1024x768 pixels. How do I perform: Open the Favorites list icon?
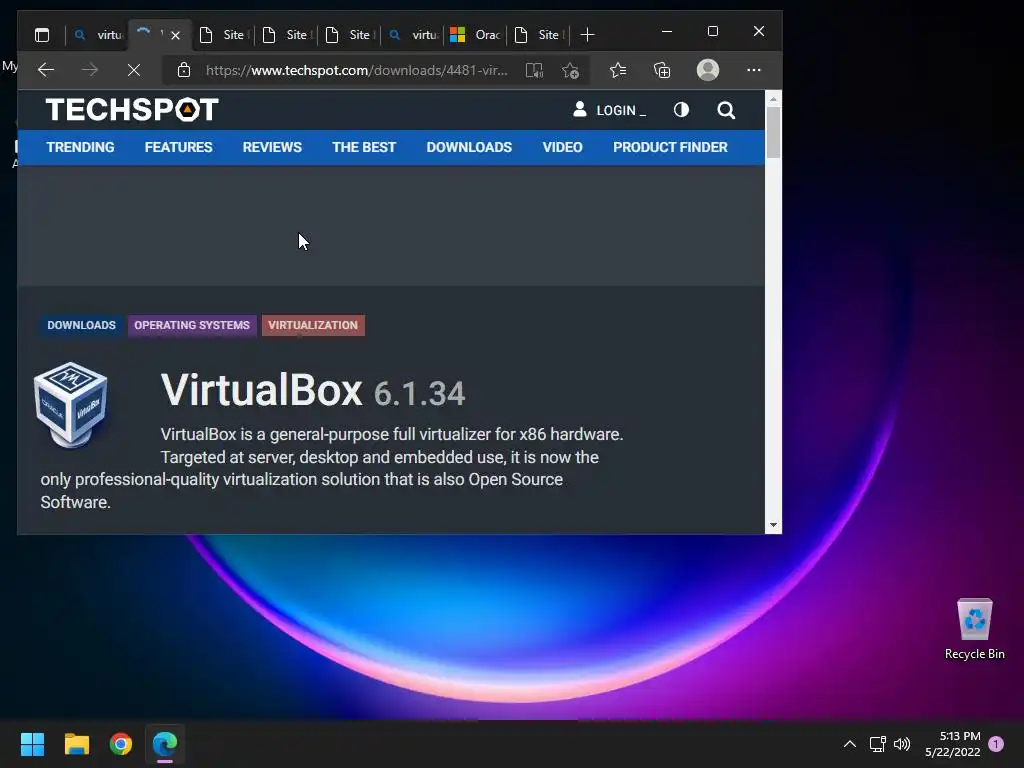click(x=618, y=70)
